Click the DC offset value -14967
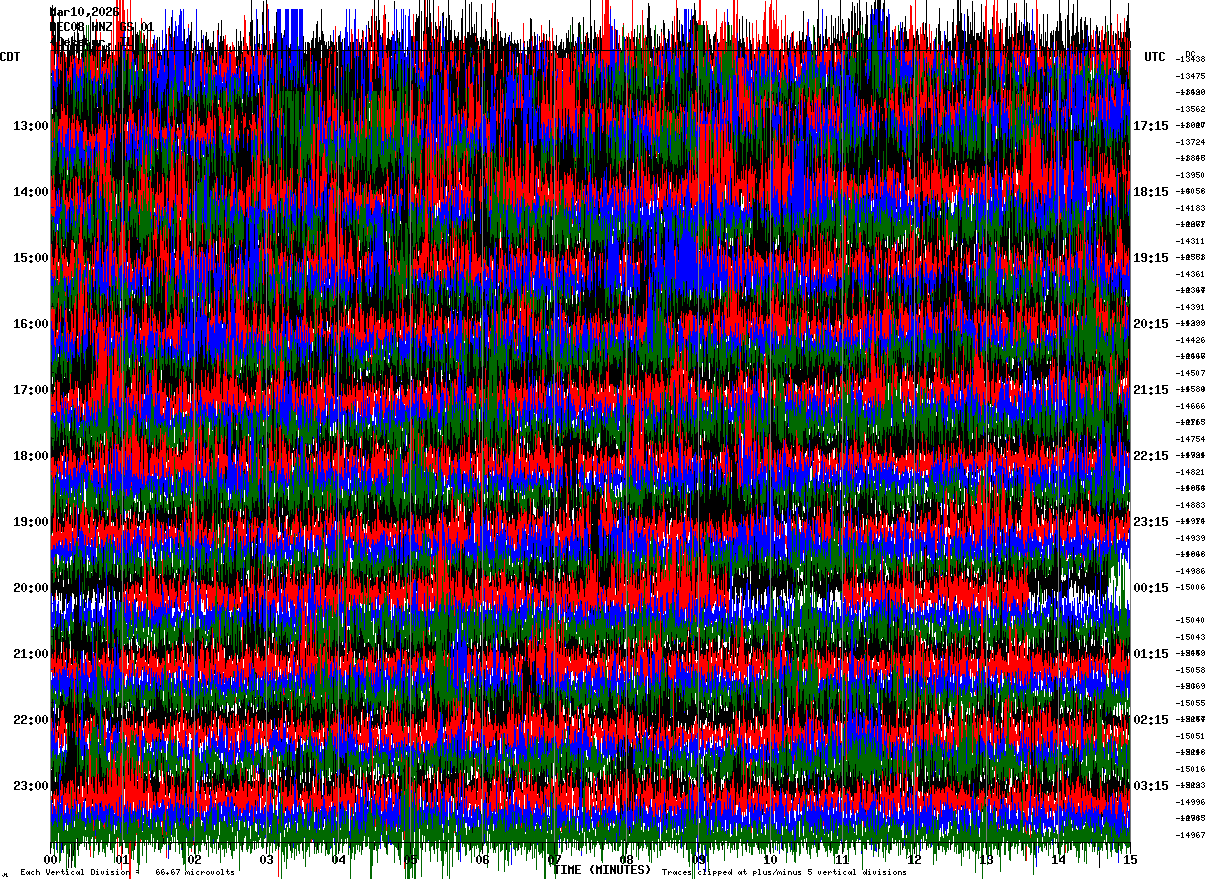 1190,835
